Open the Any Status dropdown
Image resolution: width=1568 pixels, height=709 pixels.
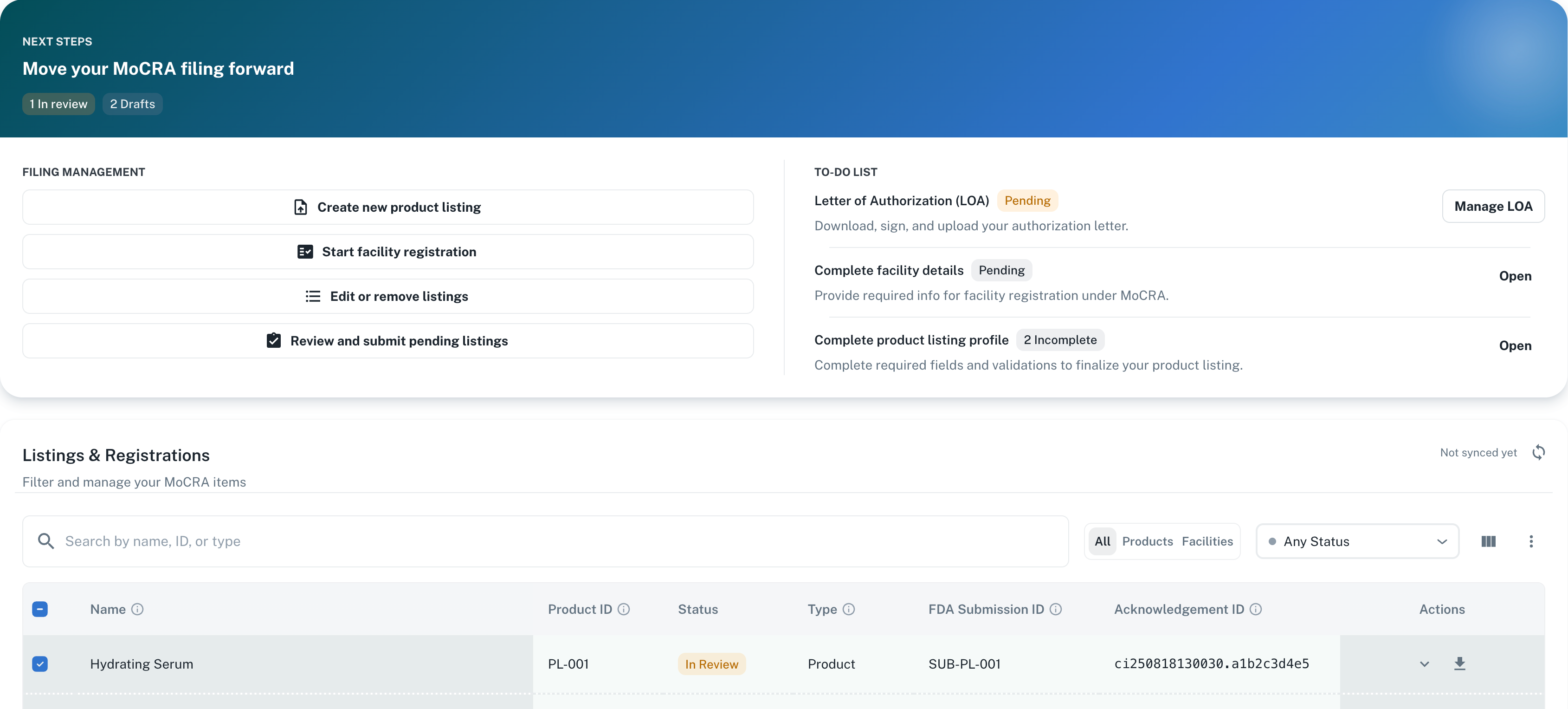pyautogui.click(x=1357, y=541)
